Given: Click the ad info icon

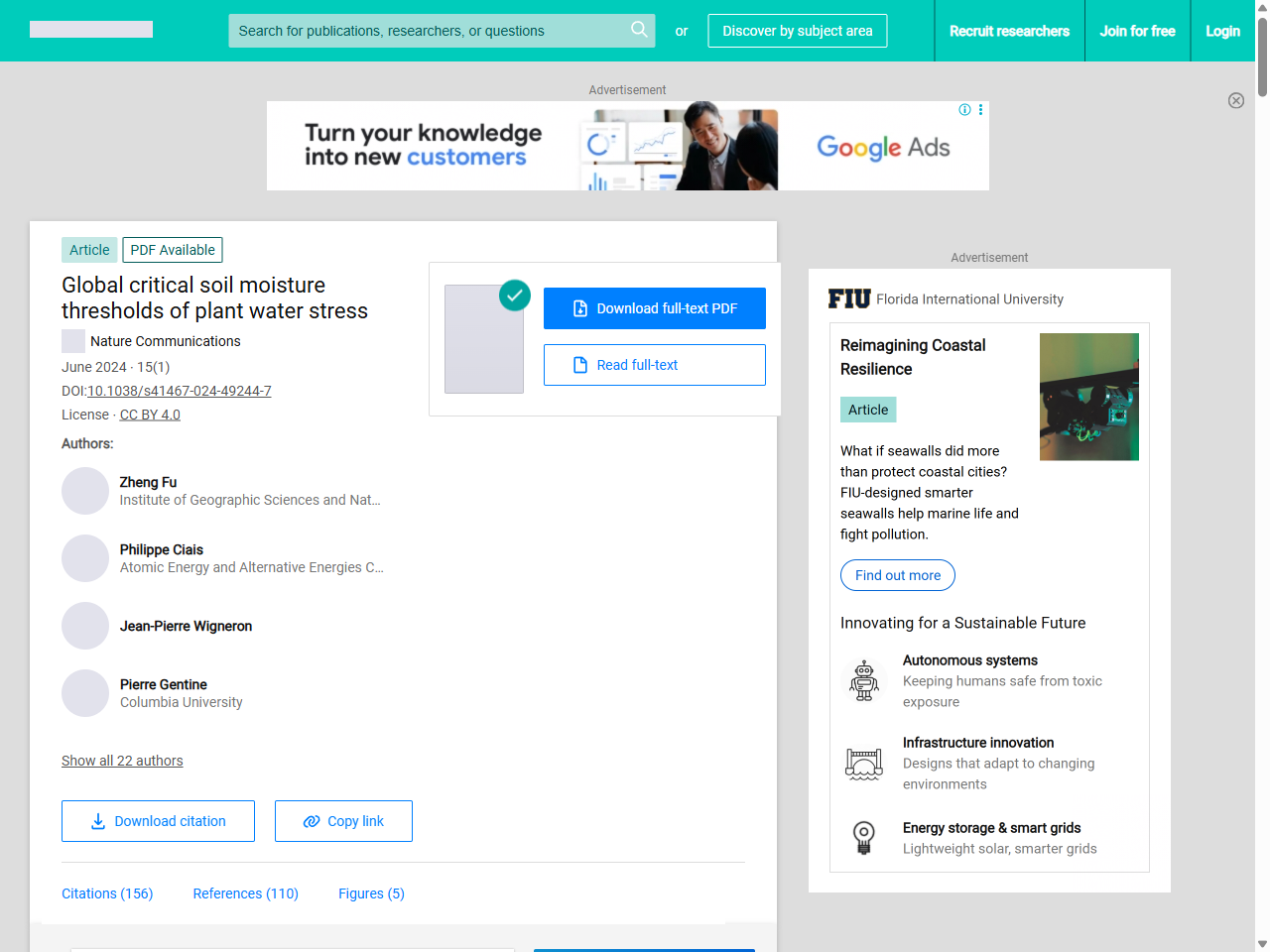Looking at the screenshot, I should click(964, 110).
